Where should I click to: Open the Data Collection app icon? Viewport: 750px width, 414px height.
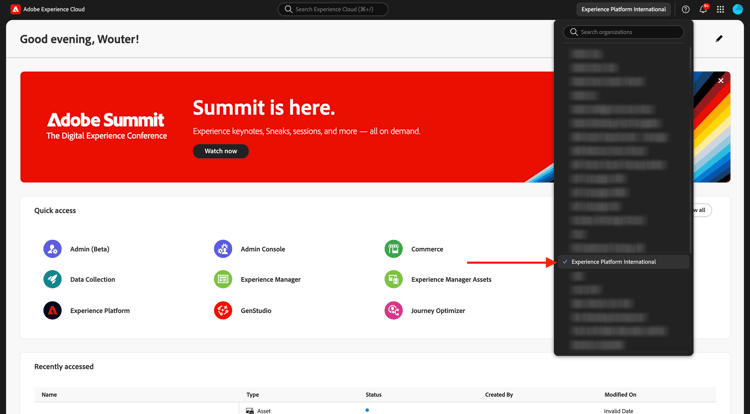click(x=53, y=279)
